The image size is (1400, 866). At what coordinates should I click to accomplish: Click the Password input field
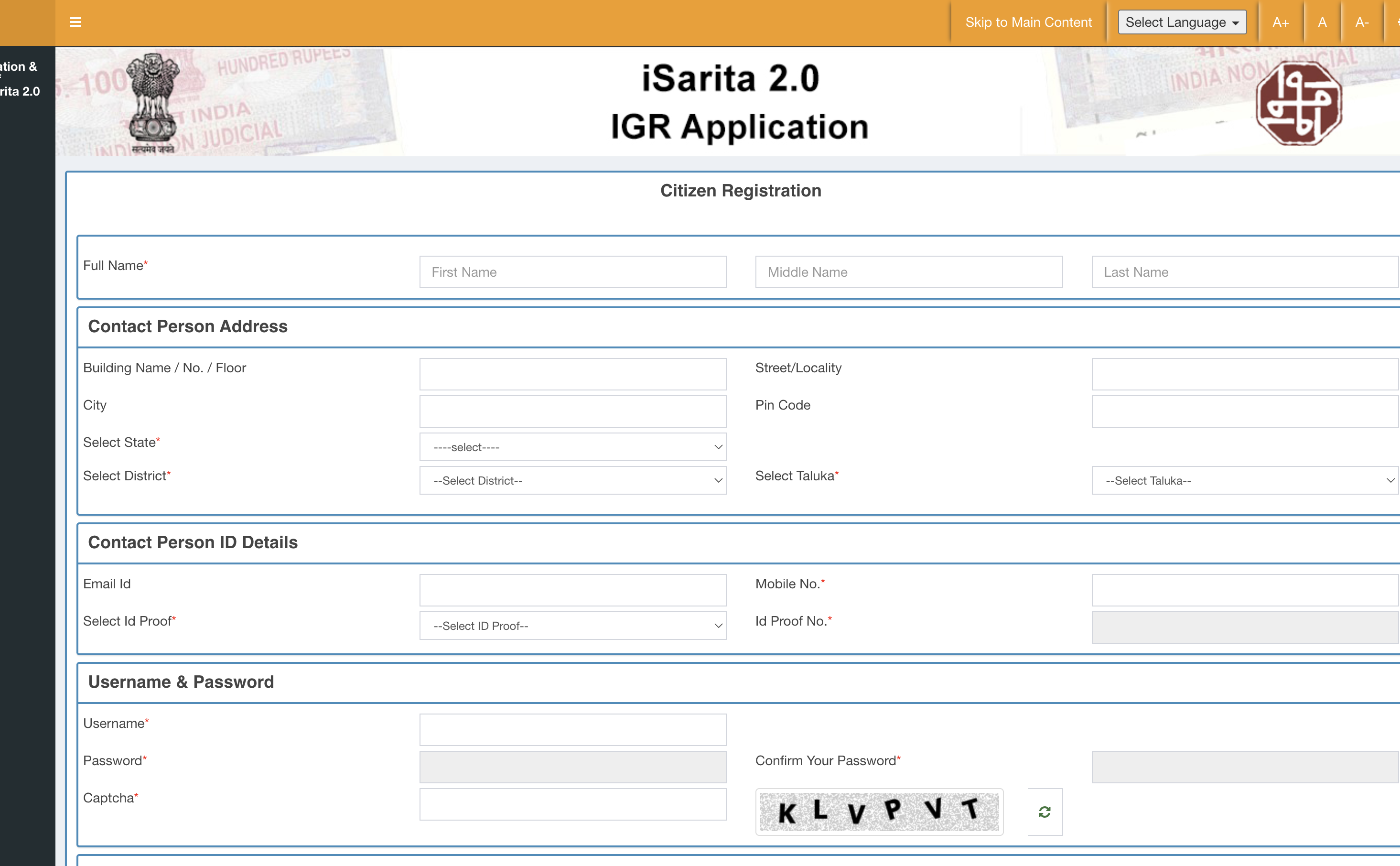(x=572, y=767)
